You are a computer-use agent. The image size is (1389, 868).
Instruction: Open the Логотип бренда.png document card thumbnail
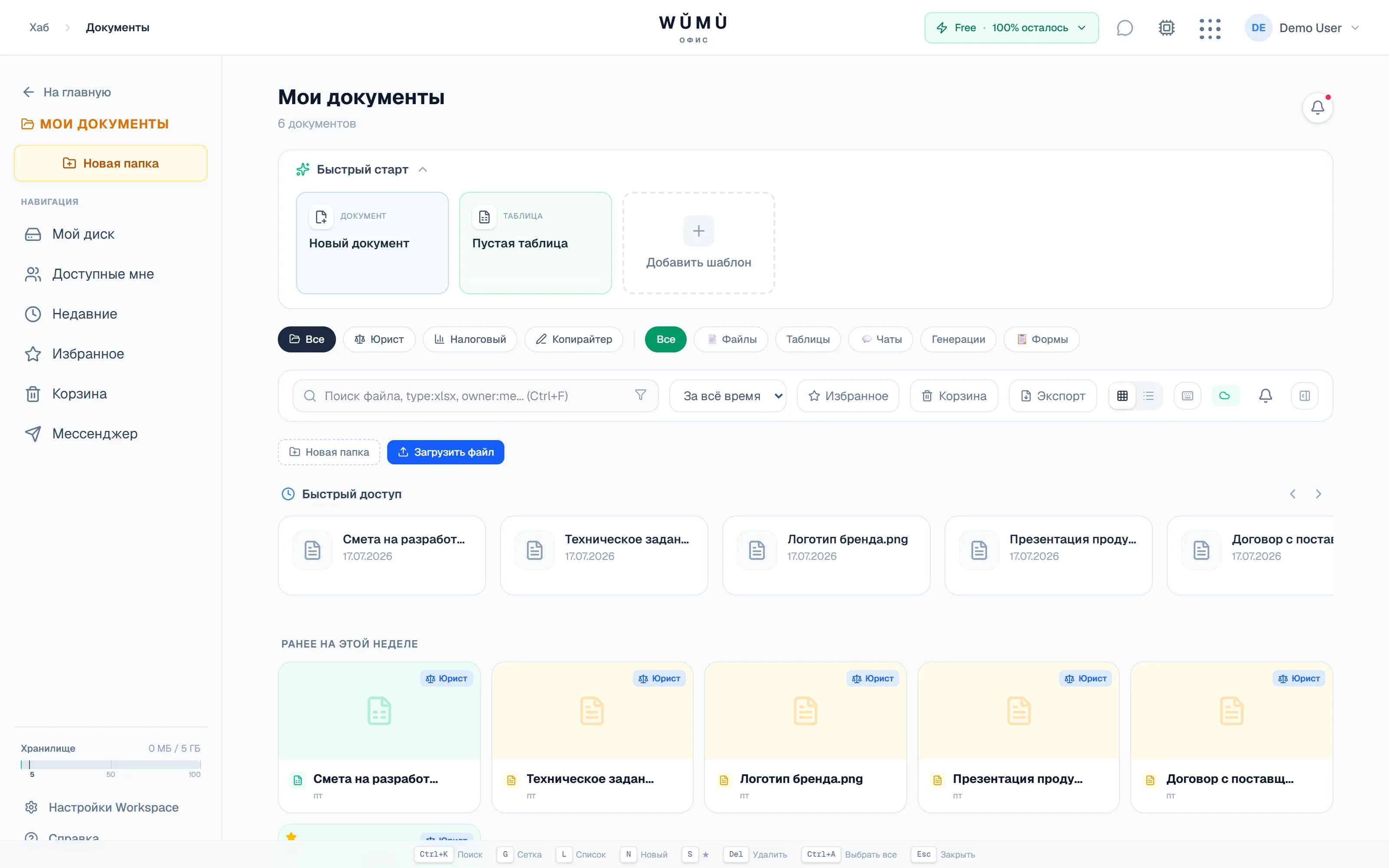pos(805,711)
